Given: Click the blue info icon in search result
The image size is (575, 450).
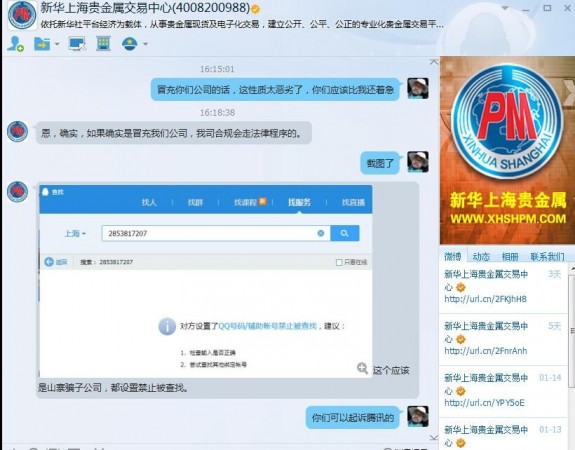Looking at the screenshot, I should (167, 326).
